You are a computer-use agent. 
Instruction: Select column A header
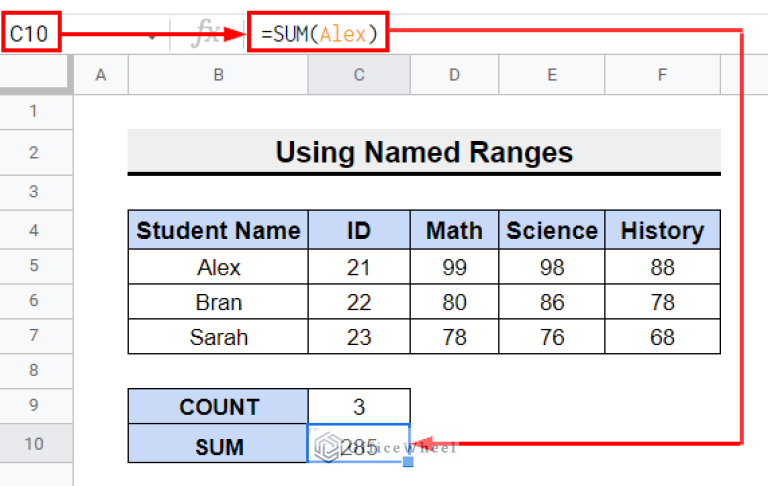click(x=101, y=75)
